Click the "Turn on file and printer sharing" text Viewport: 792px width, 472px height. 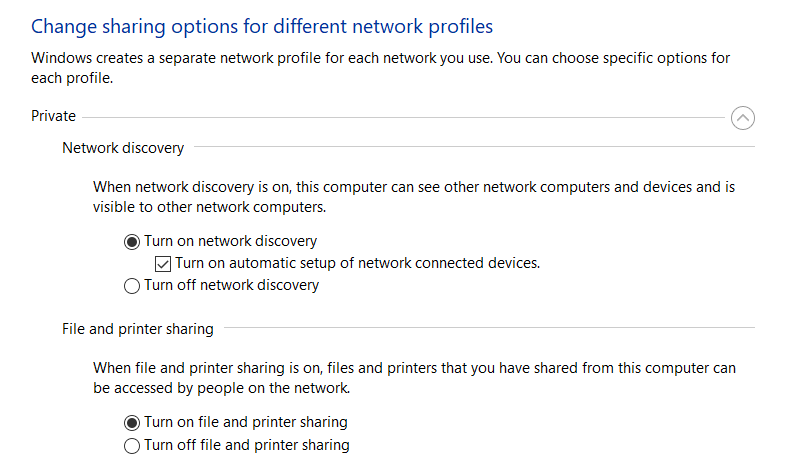(x=246, y=422)
